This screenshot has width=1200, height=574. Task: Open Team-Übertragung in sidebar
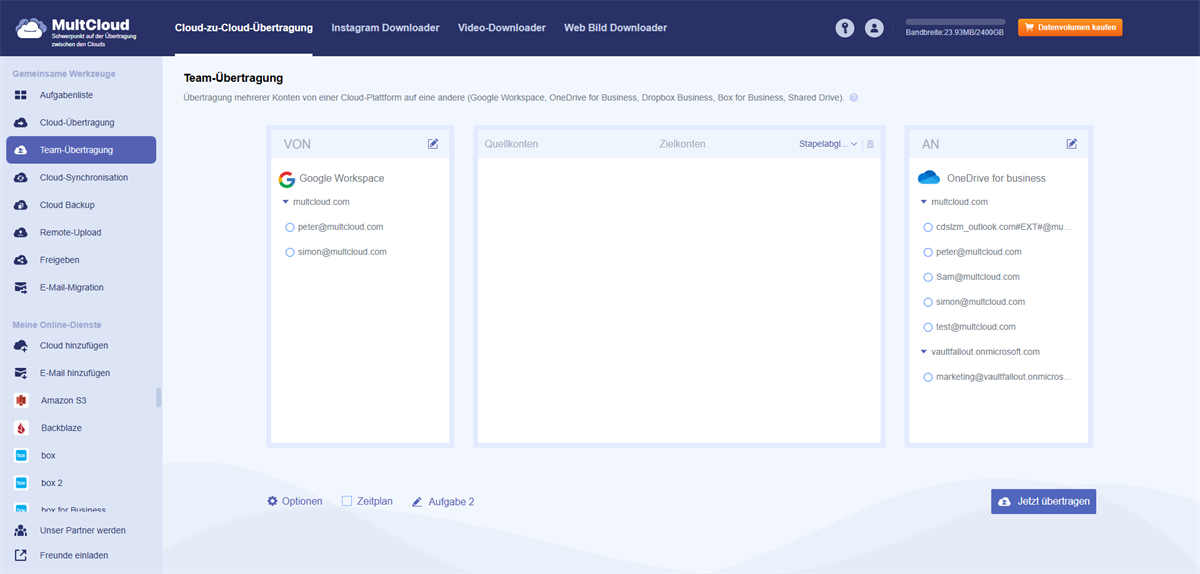(81, 150)
